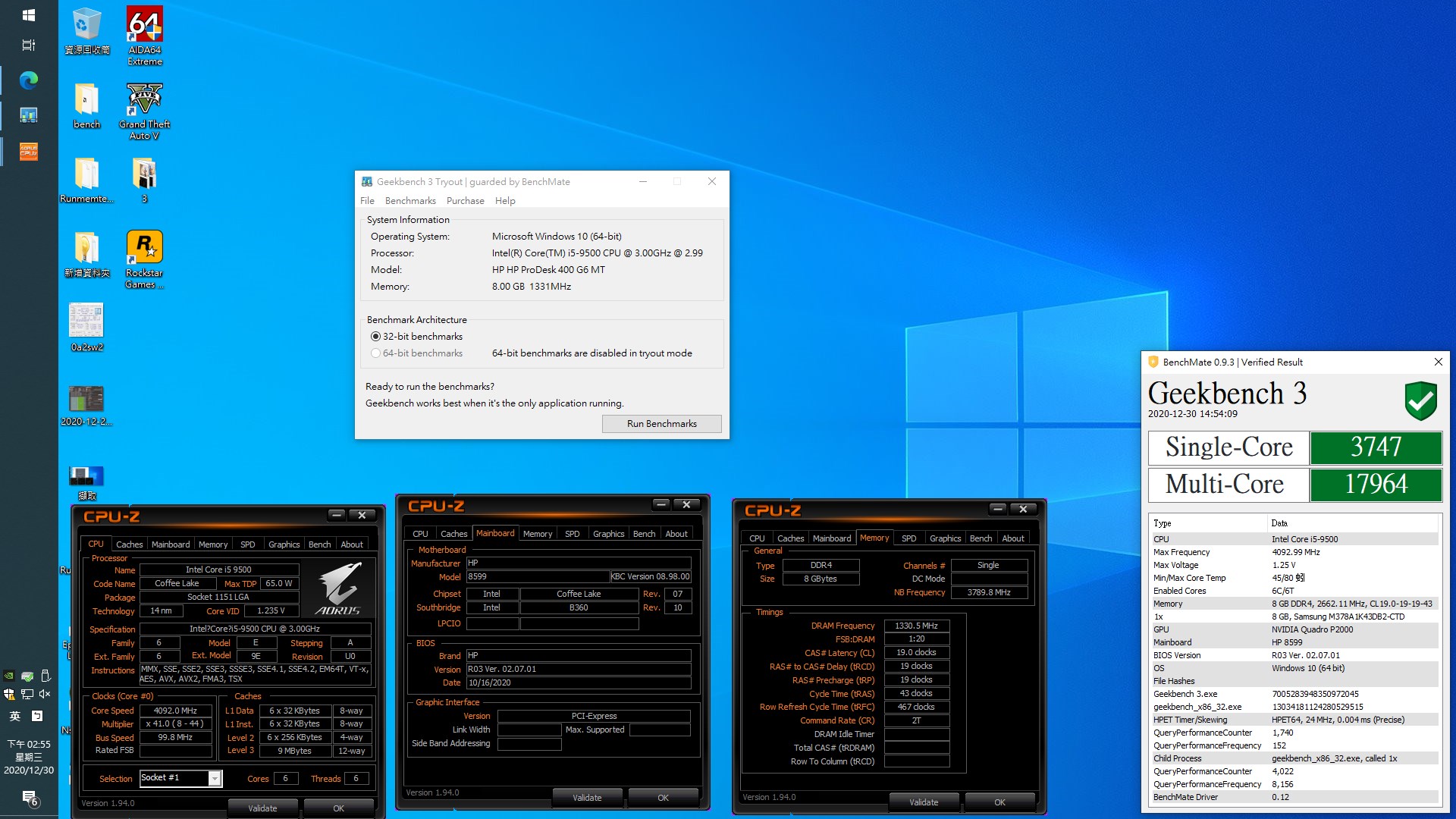Switch to Caches tab in left CPU-Z
Screen dimensions: 1456x819
(x=129, y=544)
